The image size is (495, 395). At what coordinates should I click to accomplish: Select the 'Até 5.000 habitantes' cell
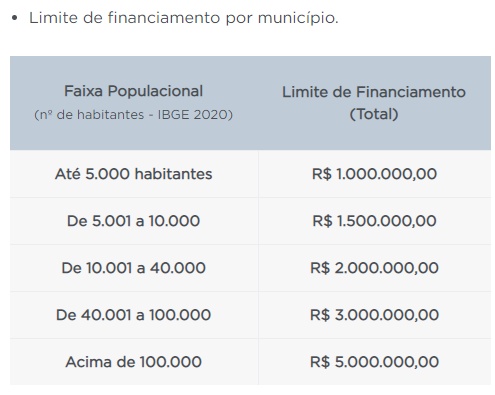pyautogui.click(x=134, y=174)
